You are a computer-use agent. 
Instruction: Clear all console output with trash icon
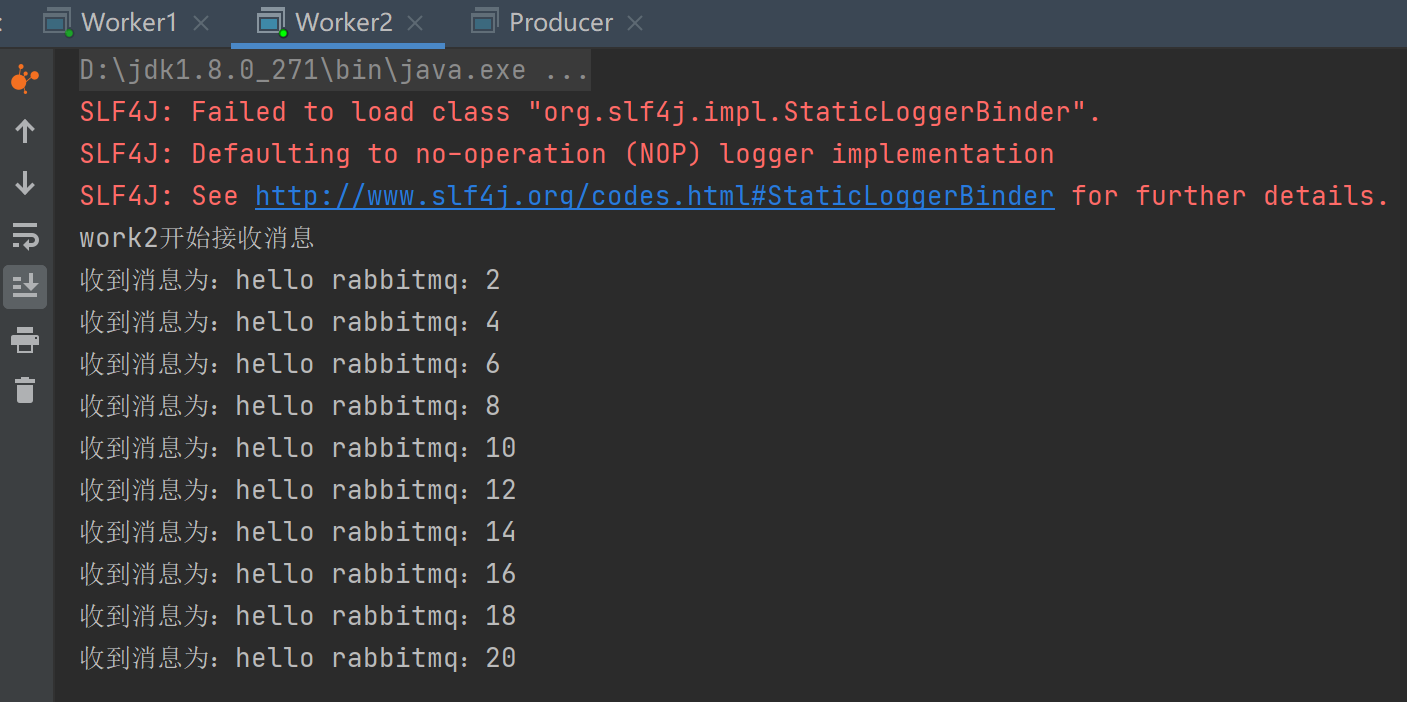[25, 390]
